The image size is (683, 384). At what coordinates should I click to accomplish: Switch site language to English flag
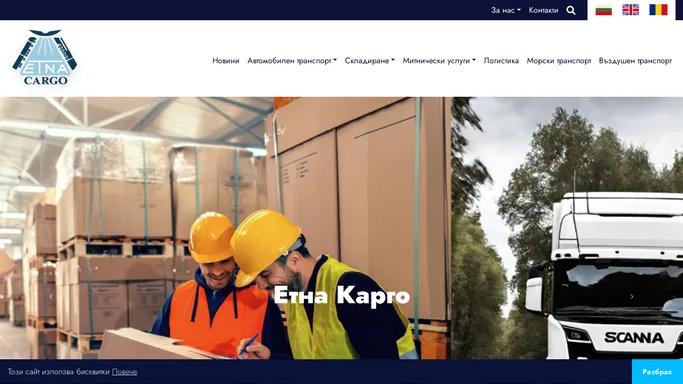point(630,10)
